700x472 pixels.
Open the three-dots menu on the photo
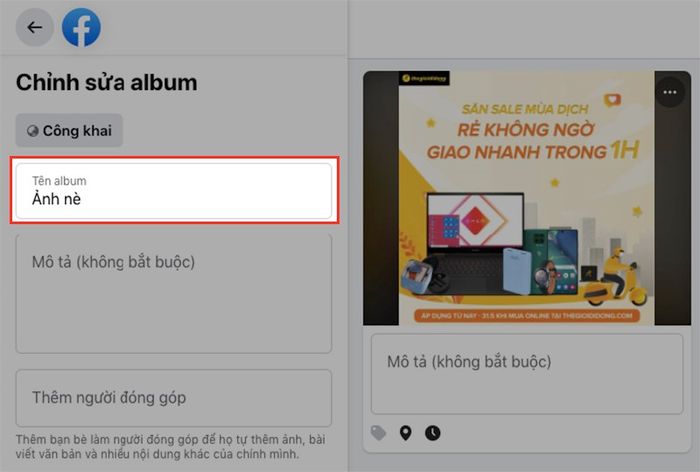point(670,92)
